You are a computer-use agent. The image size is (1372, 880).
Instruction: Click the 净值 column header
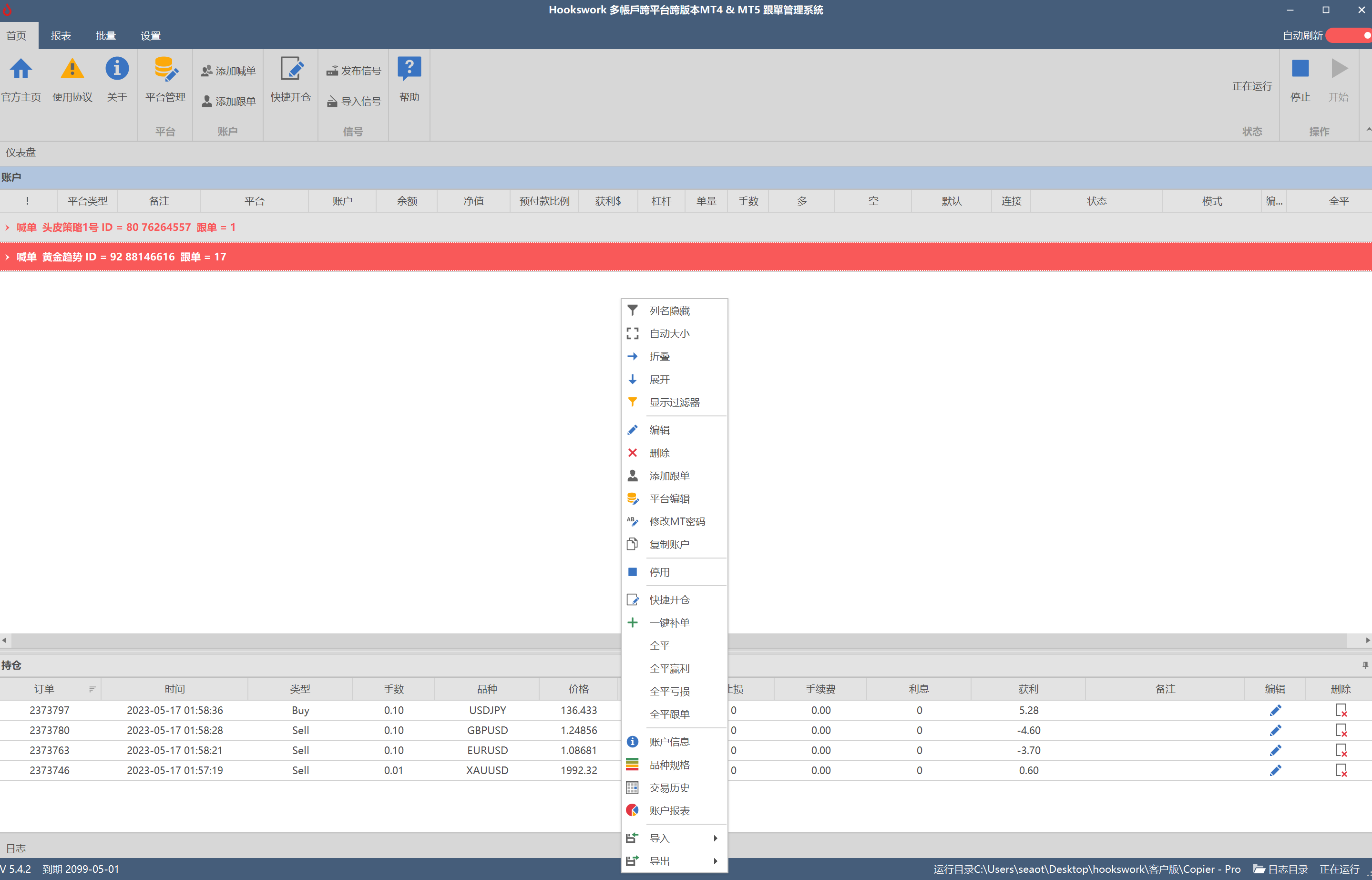(x=474, y=201)
